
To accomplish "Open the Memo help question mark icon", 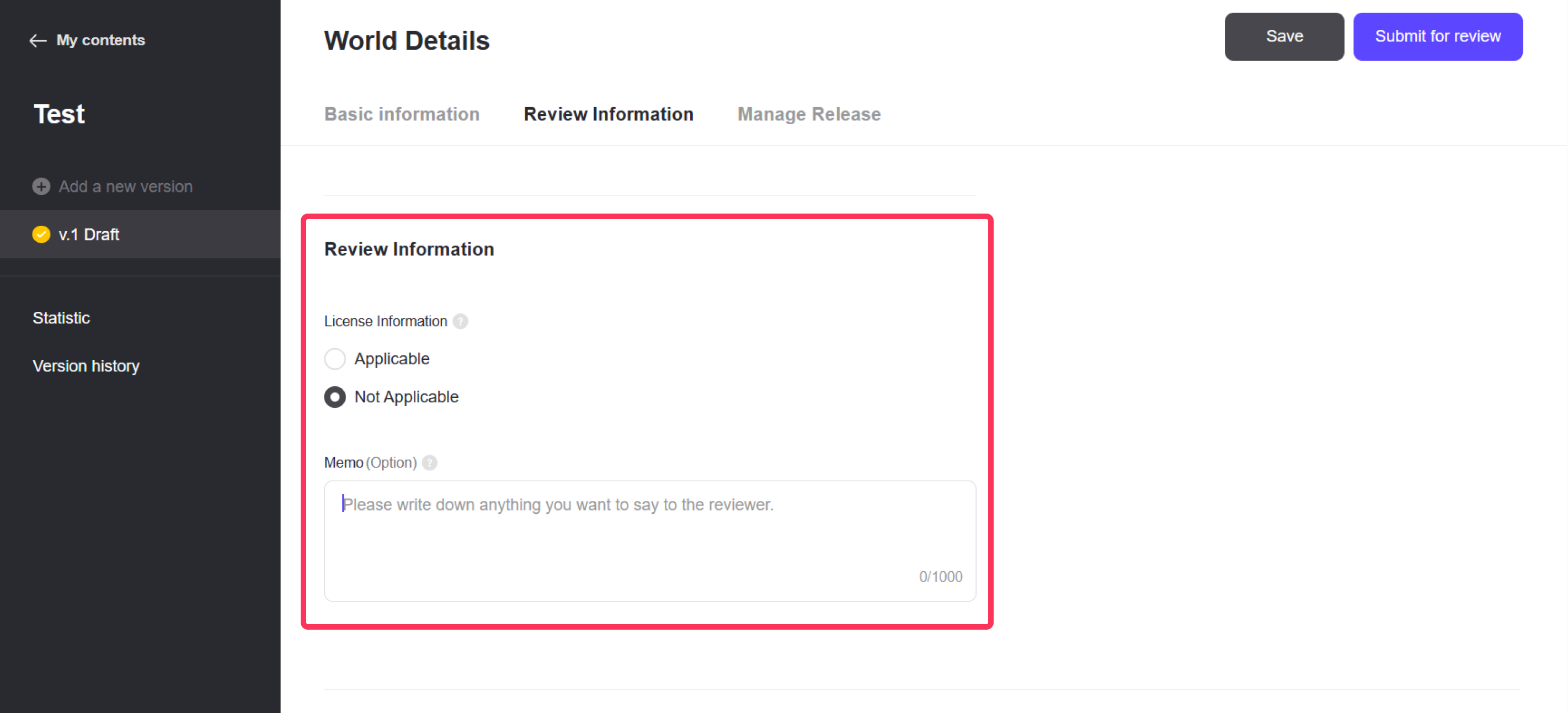I will [430, 463].
